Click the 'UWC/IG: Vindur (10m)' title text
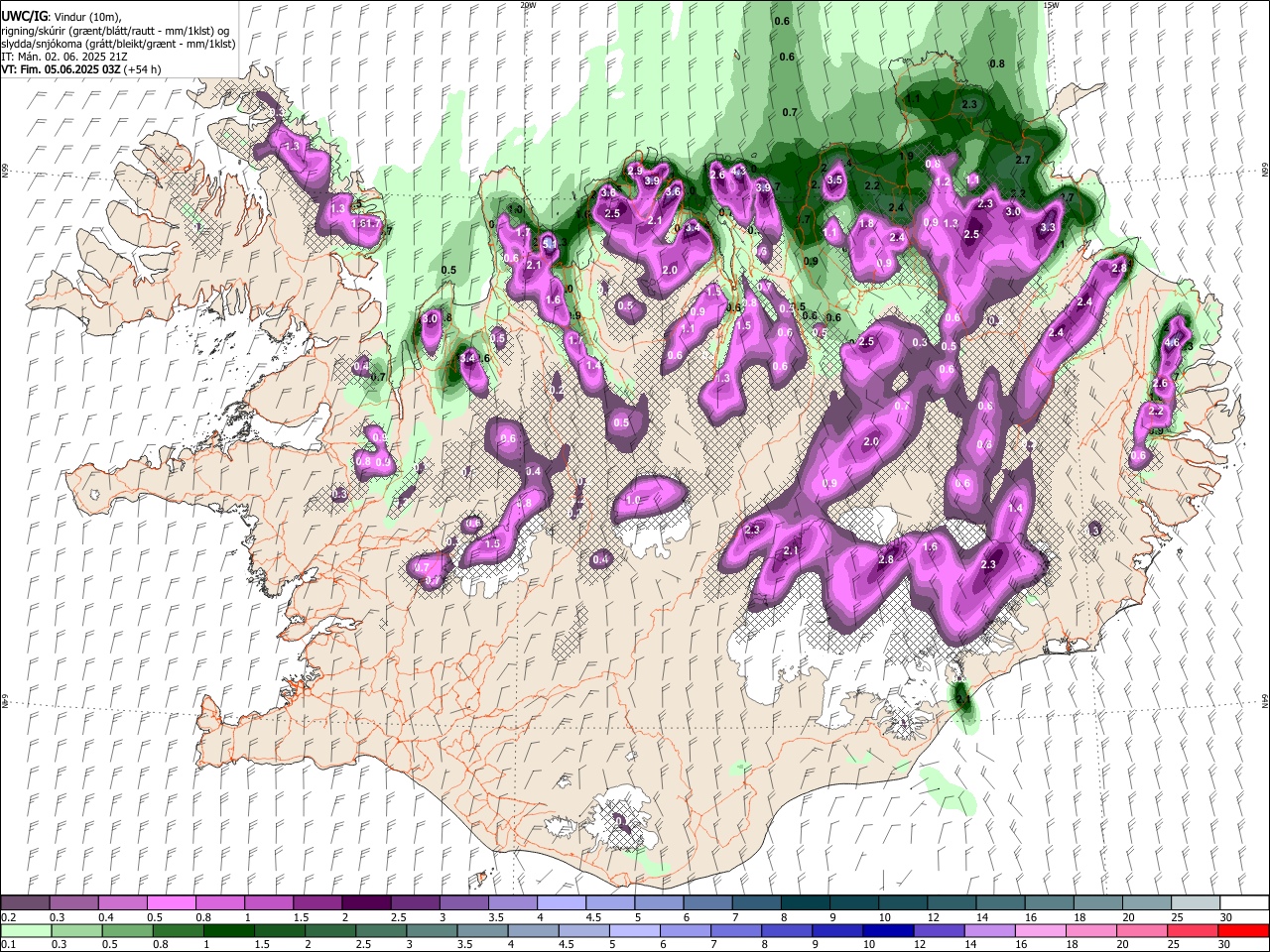The height and width of the screenshot is (952, 1270). 61,17
